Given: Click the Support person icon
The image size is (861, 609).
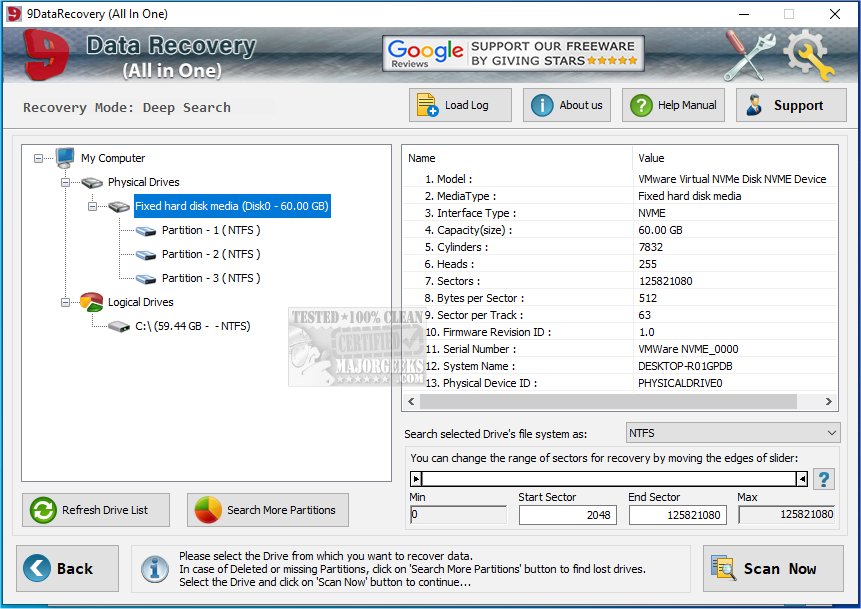Looking at the screenshot, I should tap(754, 105).
